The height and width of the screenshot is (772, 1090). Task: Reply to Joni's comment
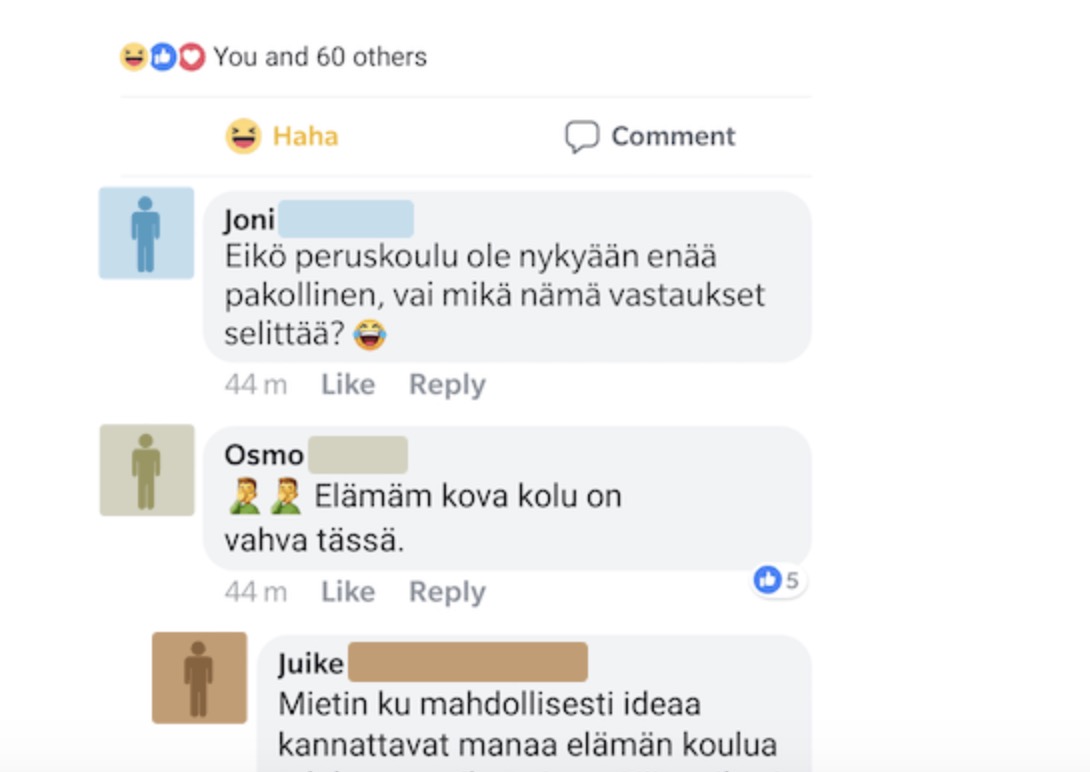447,385
